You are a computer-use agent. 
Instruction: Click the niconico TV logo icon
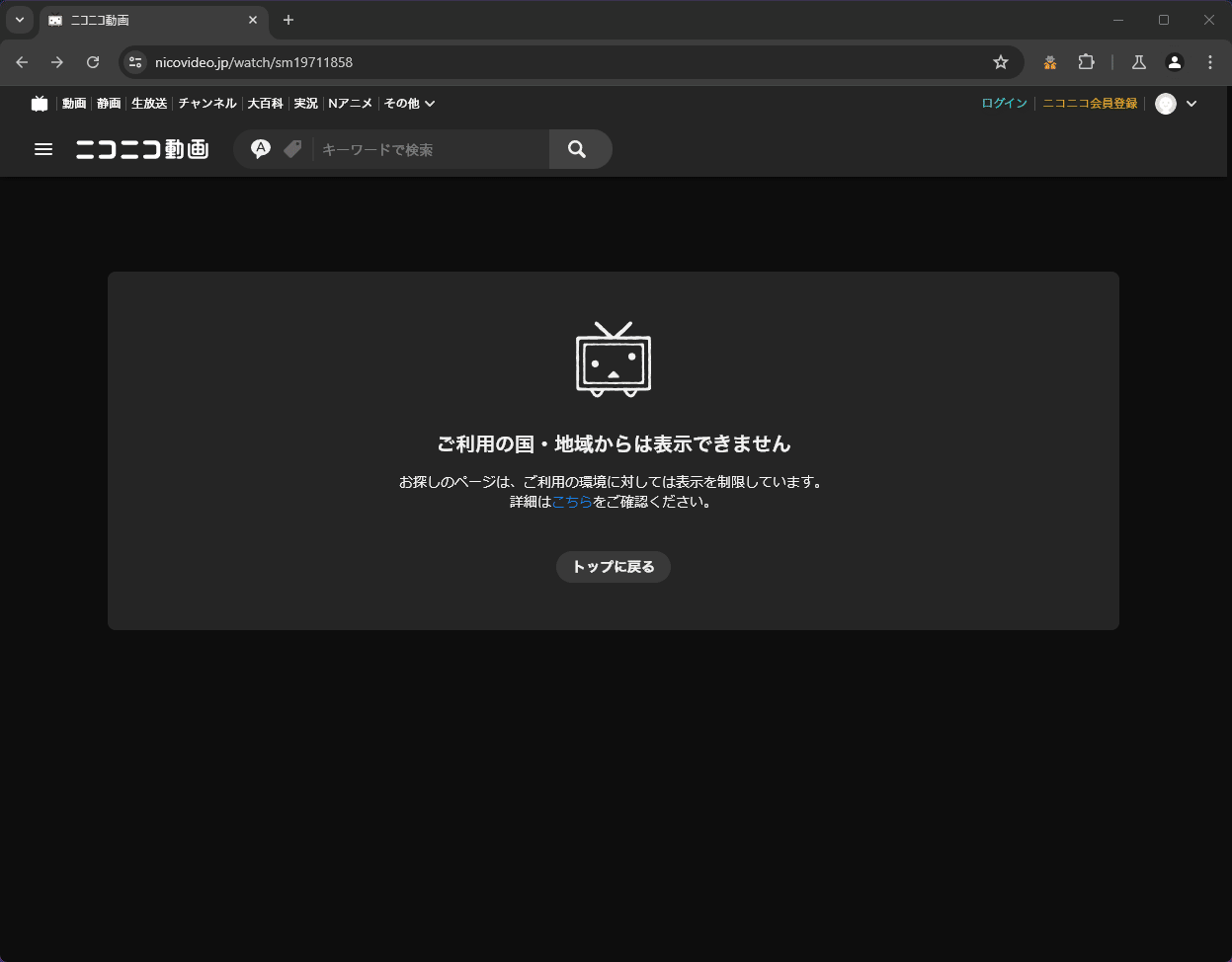(x=40, y=104)
